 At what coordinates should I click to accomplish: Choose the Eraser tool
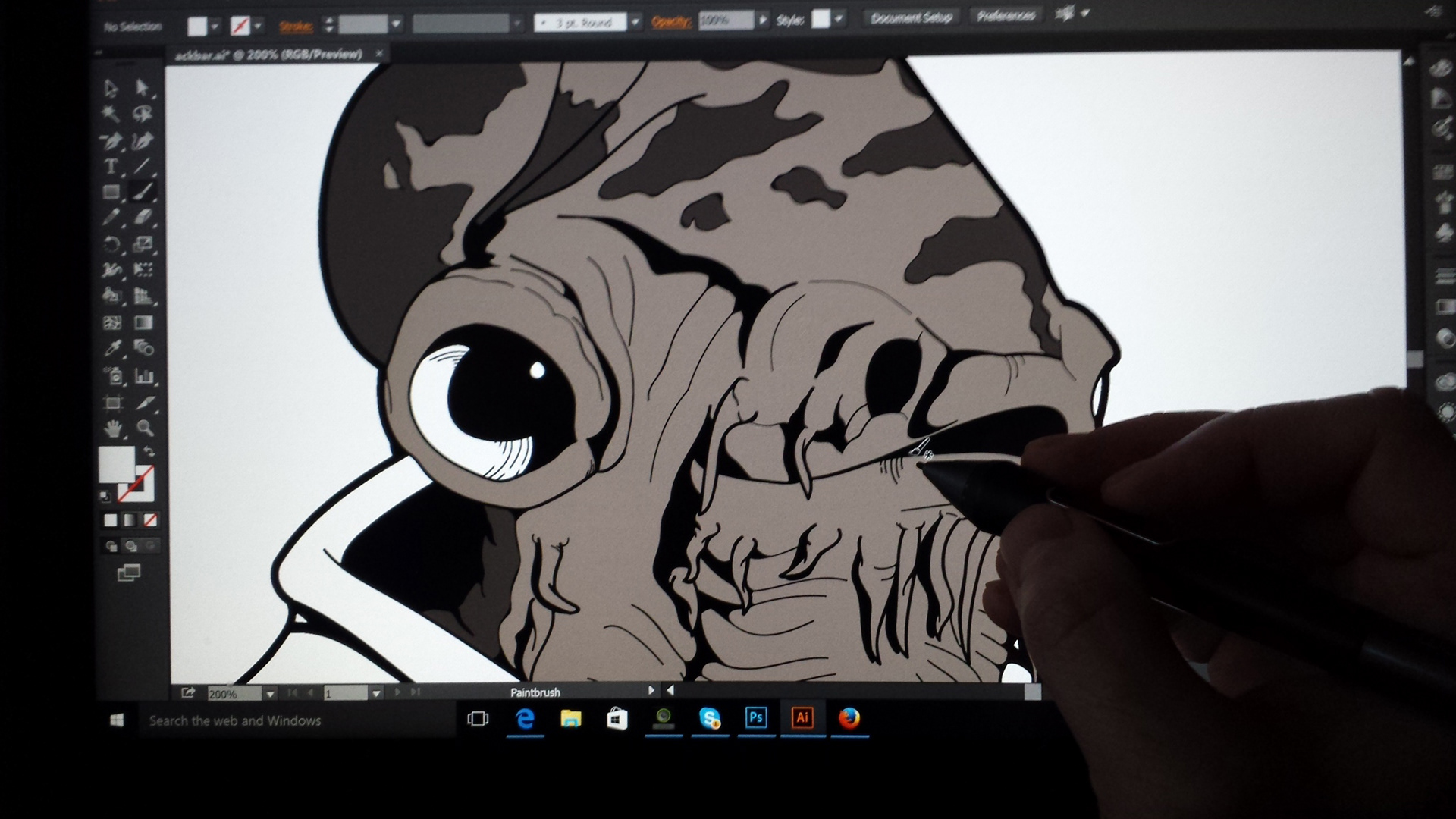[143, 218]
